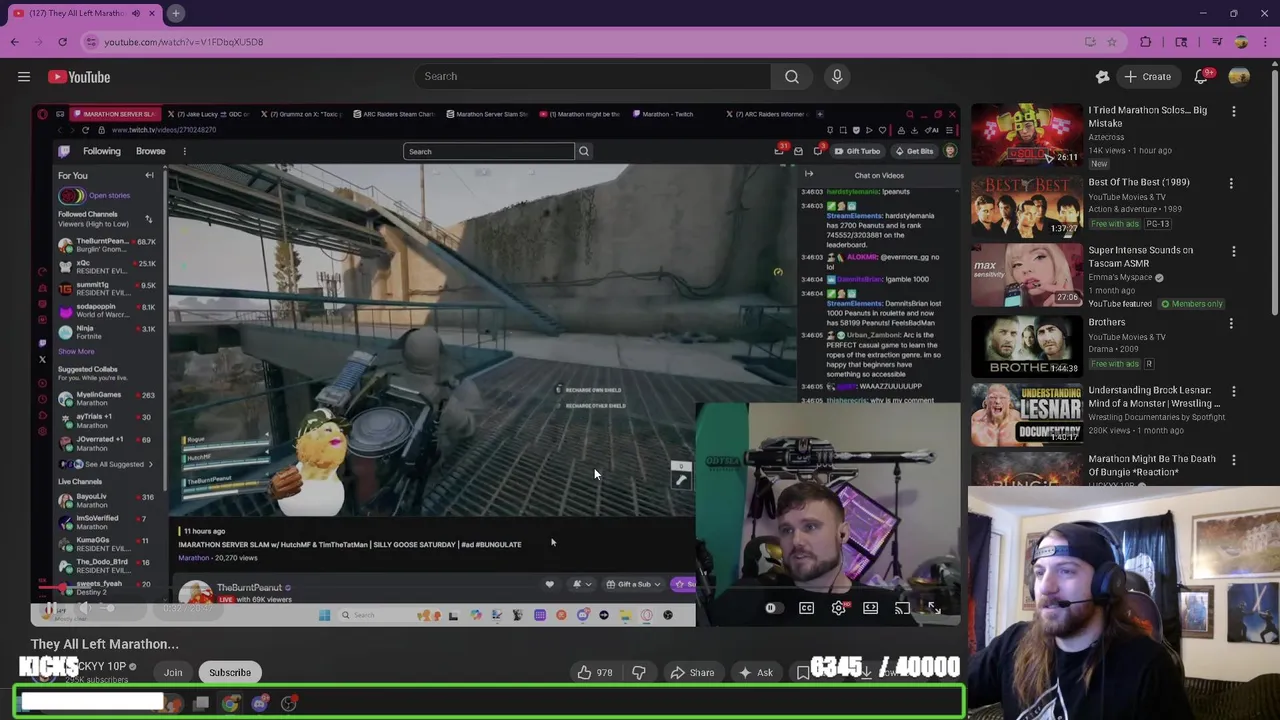
Task: Share the video with the Share button
Action: (692, 673)
